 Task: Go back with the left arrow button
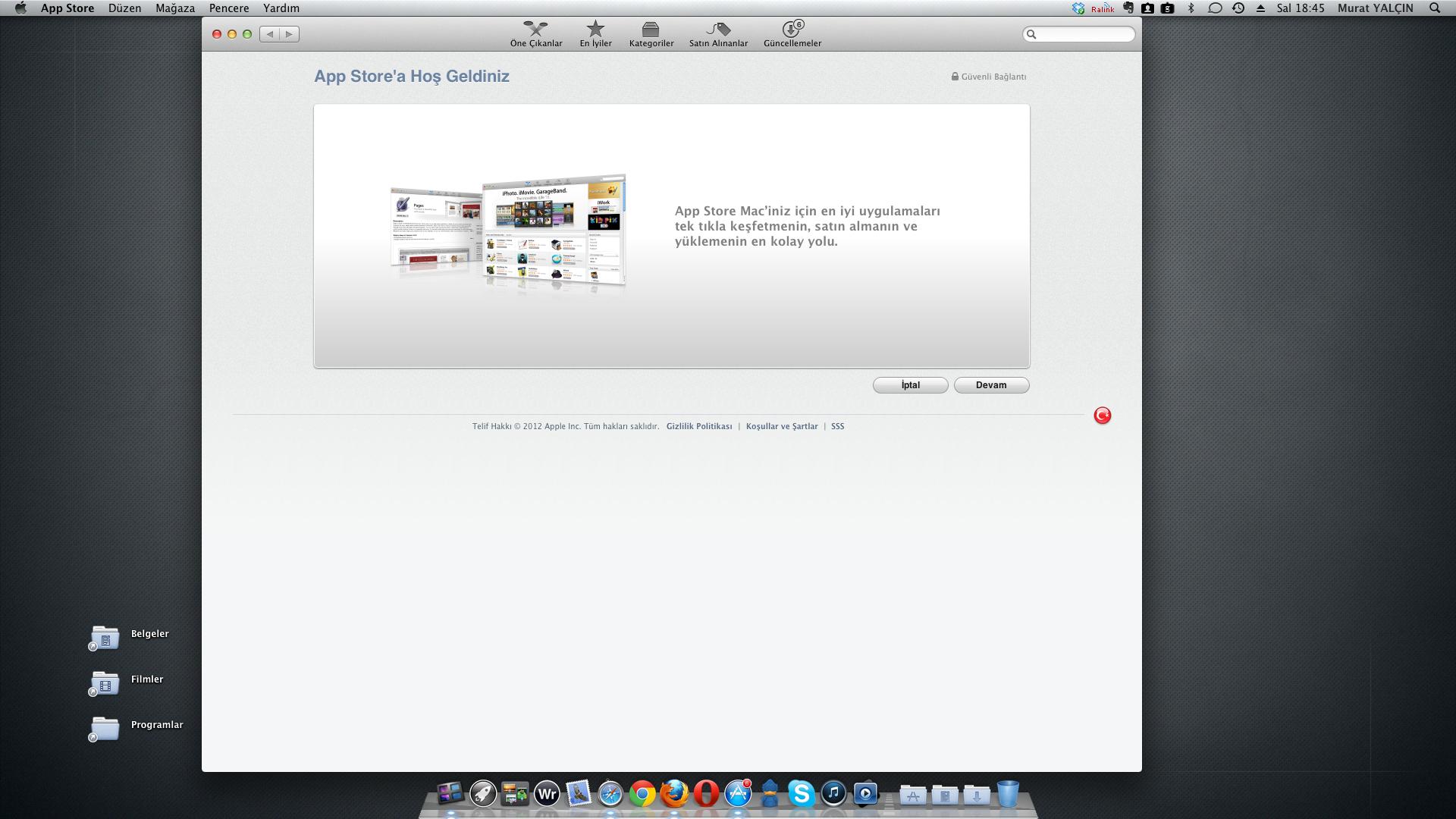269,34
